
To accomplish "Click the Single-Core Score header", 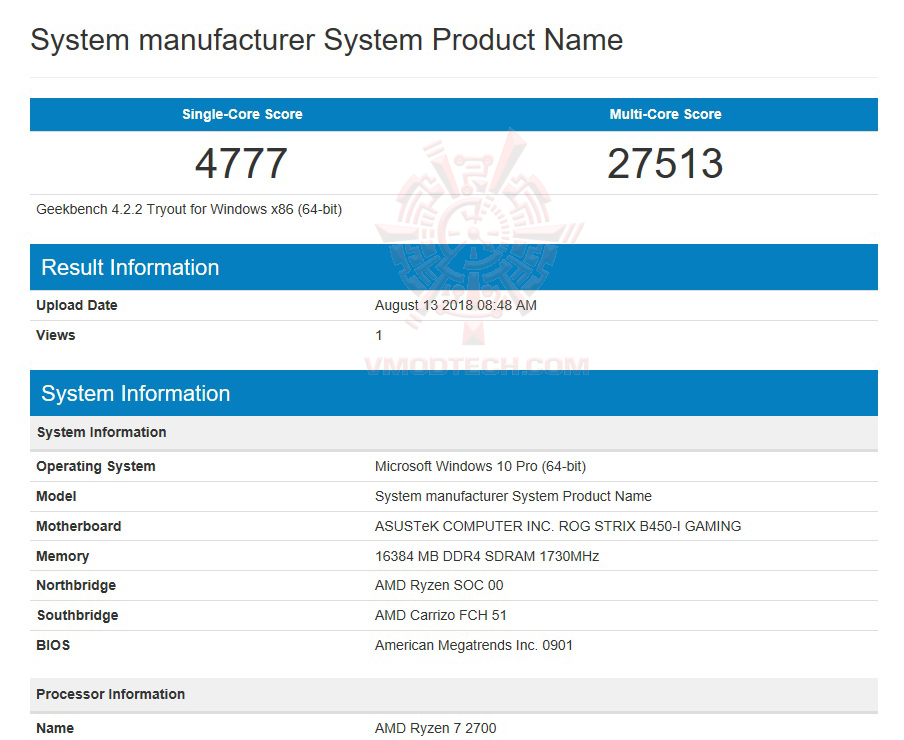I will [x=242, y=114].
